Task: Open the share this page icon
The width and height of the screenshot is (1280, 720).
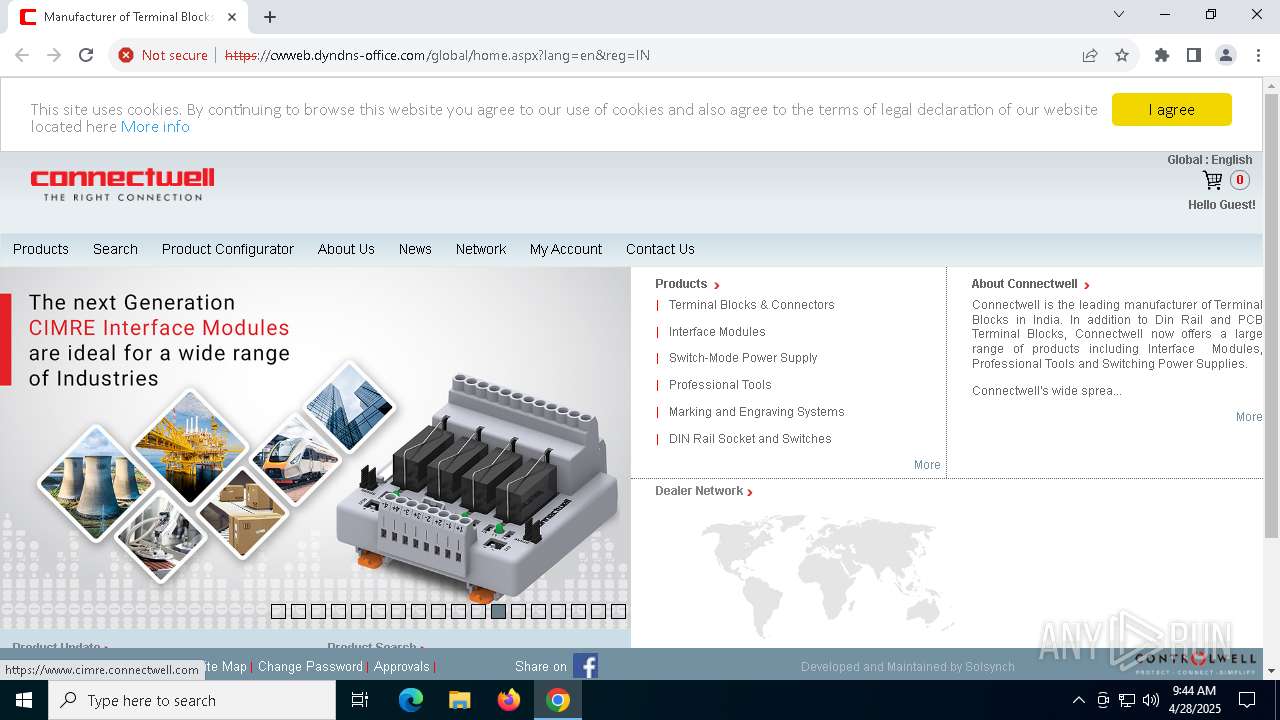Action: click(x=1090, y=55)
